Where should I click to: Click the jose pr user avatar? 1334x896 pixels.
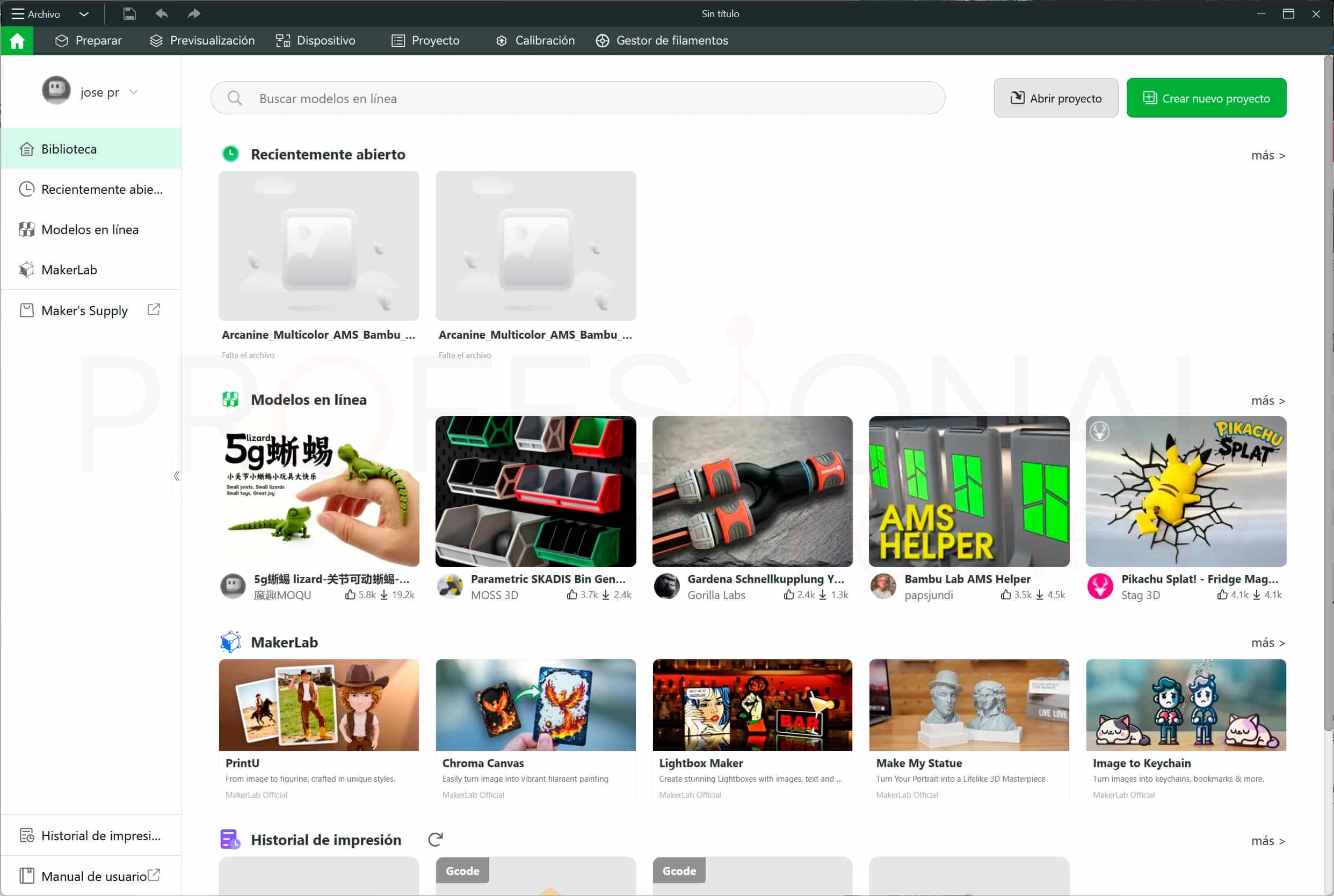[x=56, y=91]
